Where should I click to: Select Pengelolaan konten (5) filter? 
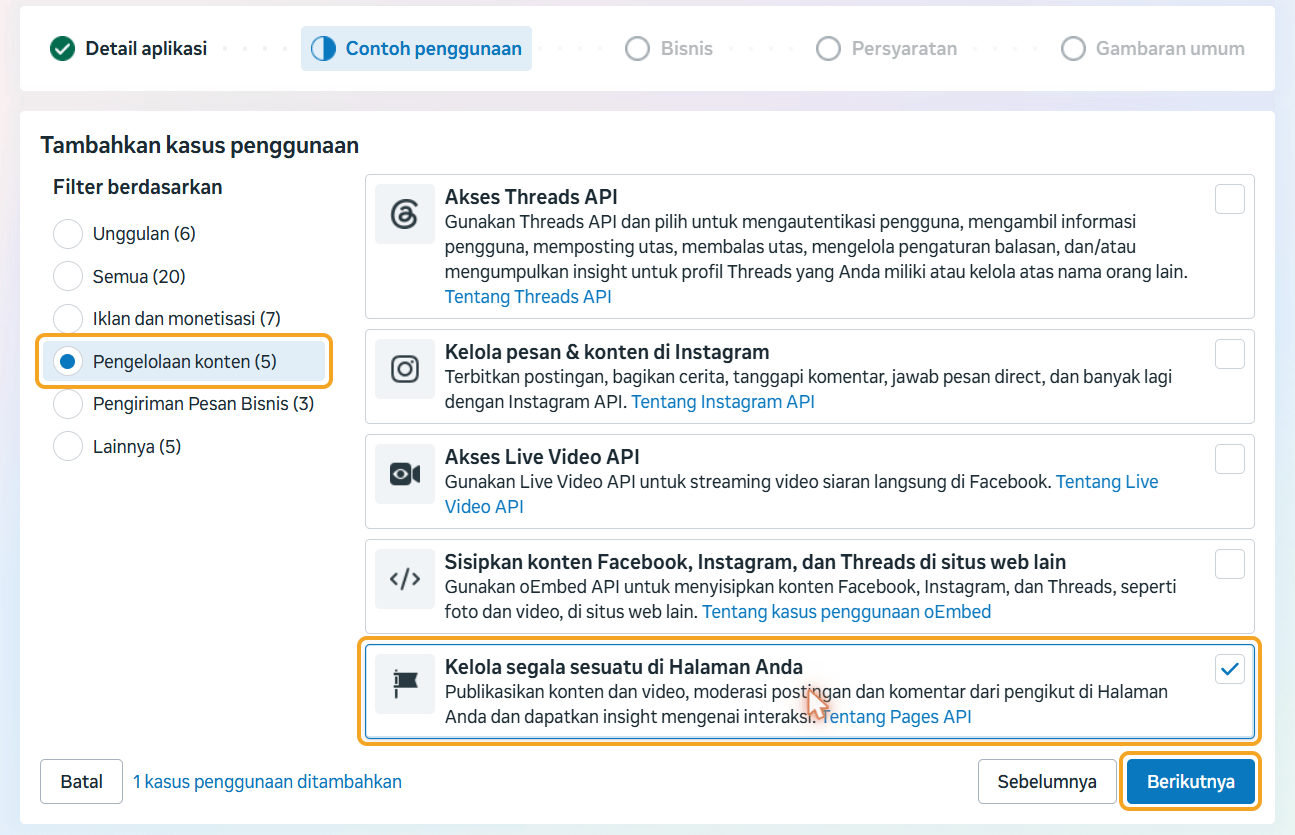(x=68, y=361)
